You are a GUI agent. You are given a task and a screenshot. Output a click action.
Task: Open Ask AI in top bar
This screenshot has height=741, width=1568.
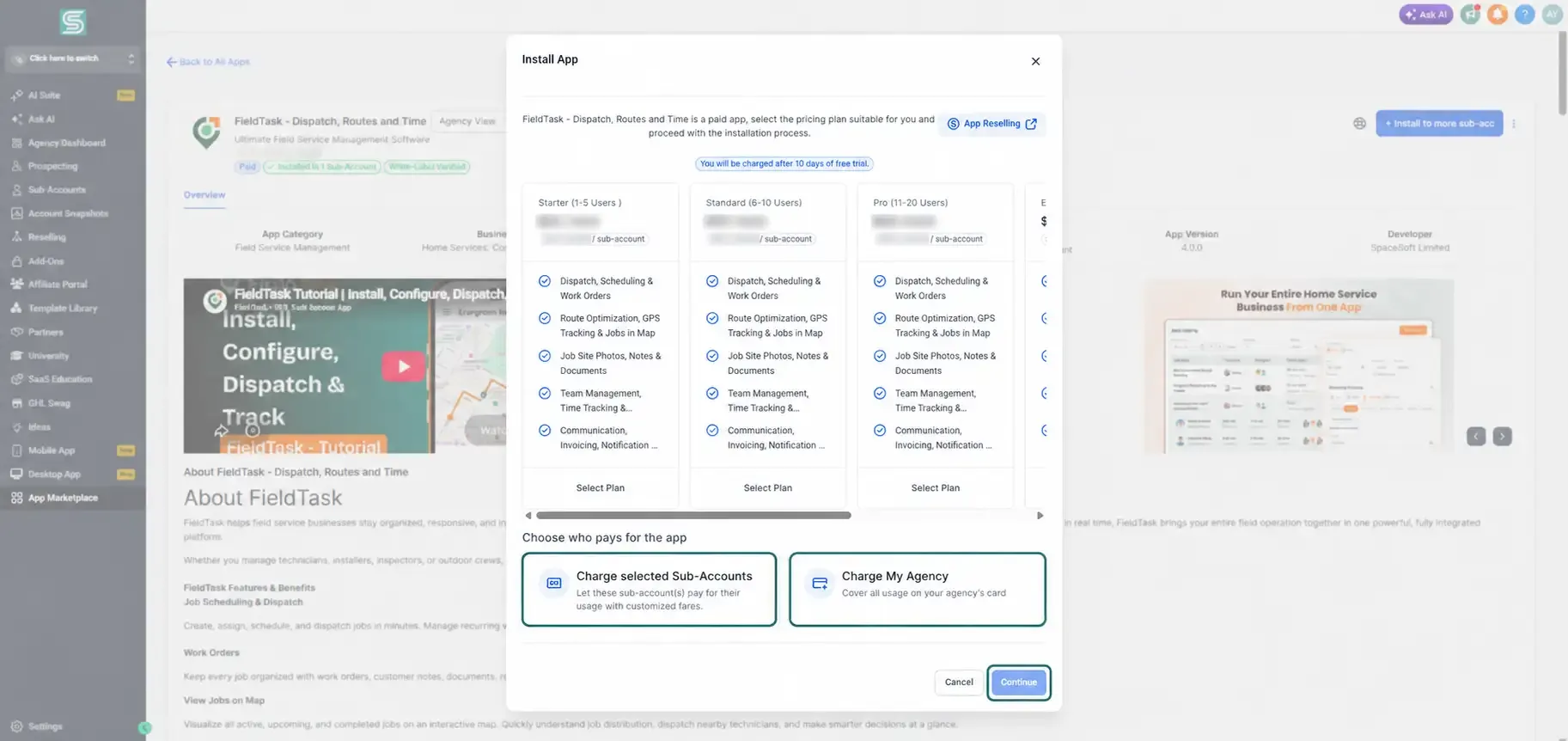pos(1425,15)
